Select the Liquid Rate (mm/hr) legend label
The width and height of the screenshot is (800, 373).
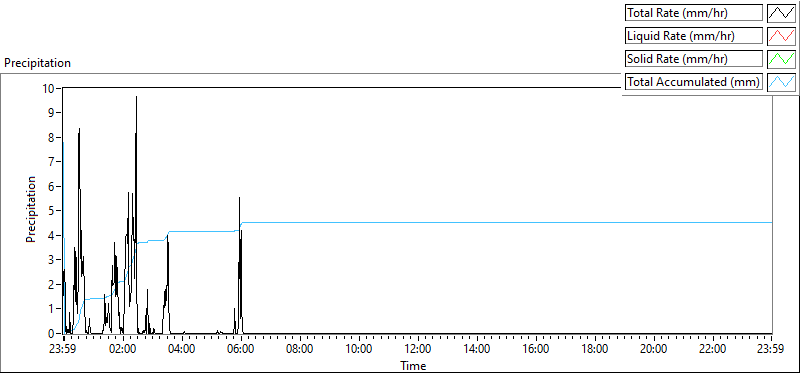click(694, 36)
